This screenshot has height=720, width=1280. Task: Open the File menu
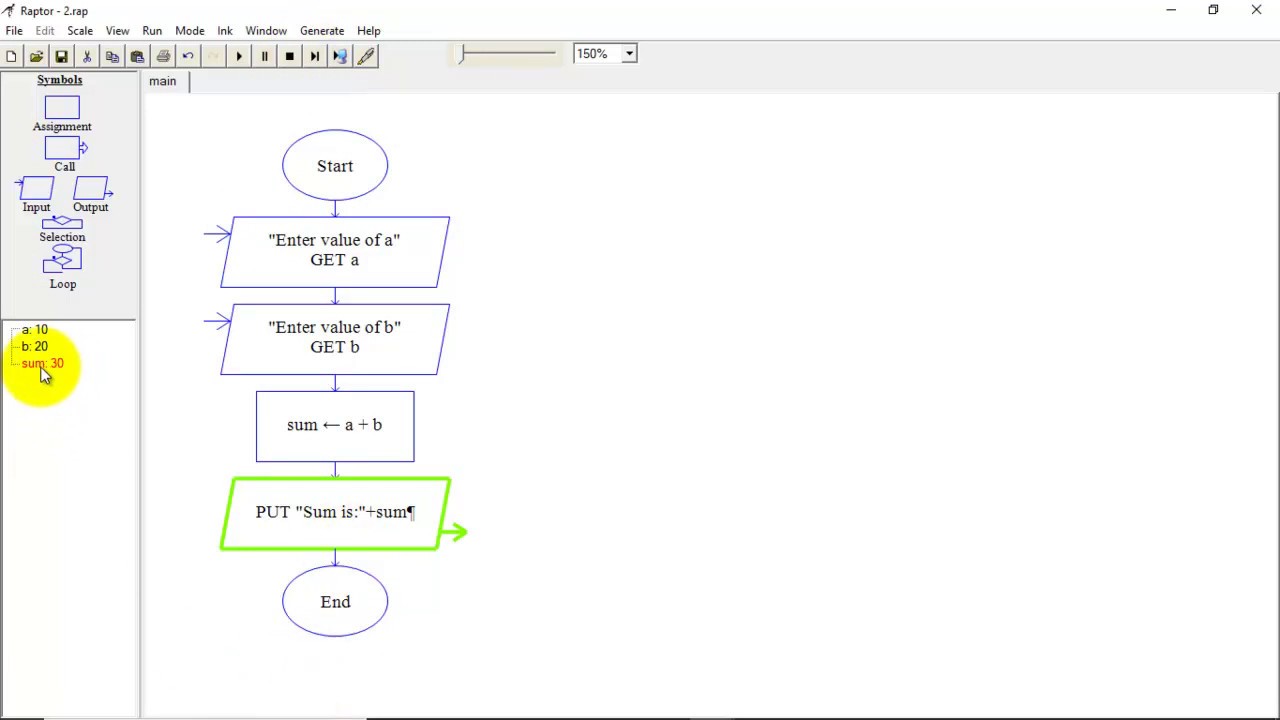click(x=14, y=31)
